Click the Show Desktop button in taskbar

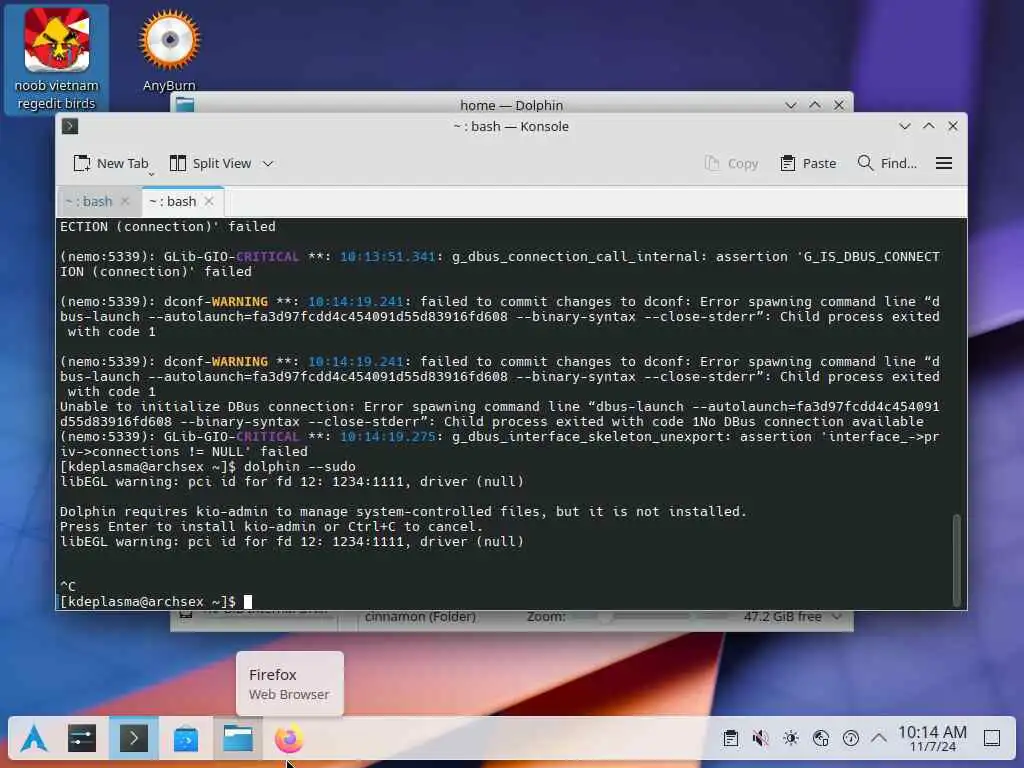tap(992, 739)
